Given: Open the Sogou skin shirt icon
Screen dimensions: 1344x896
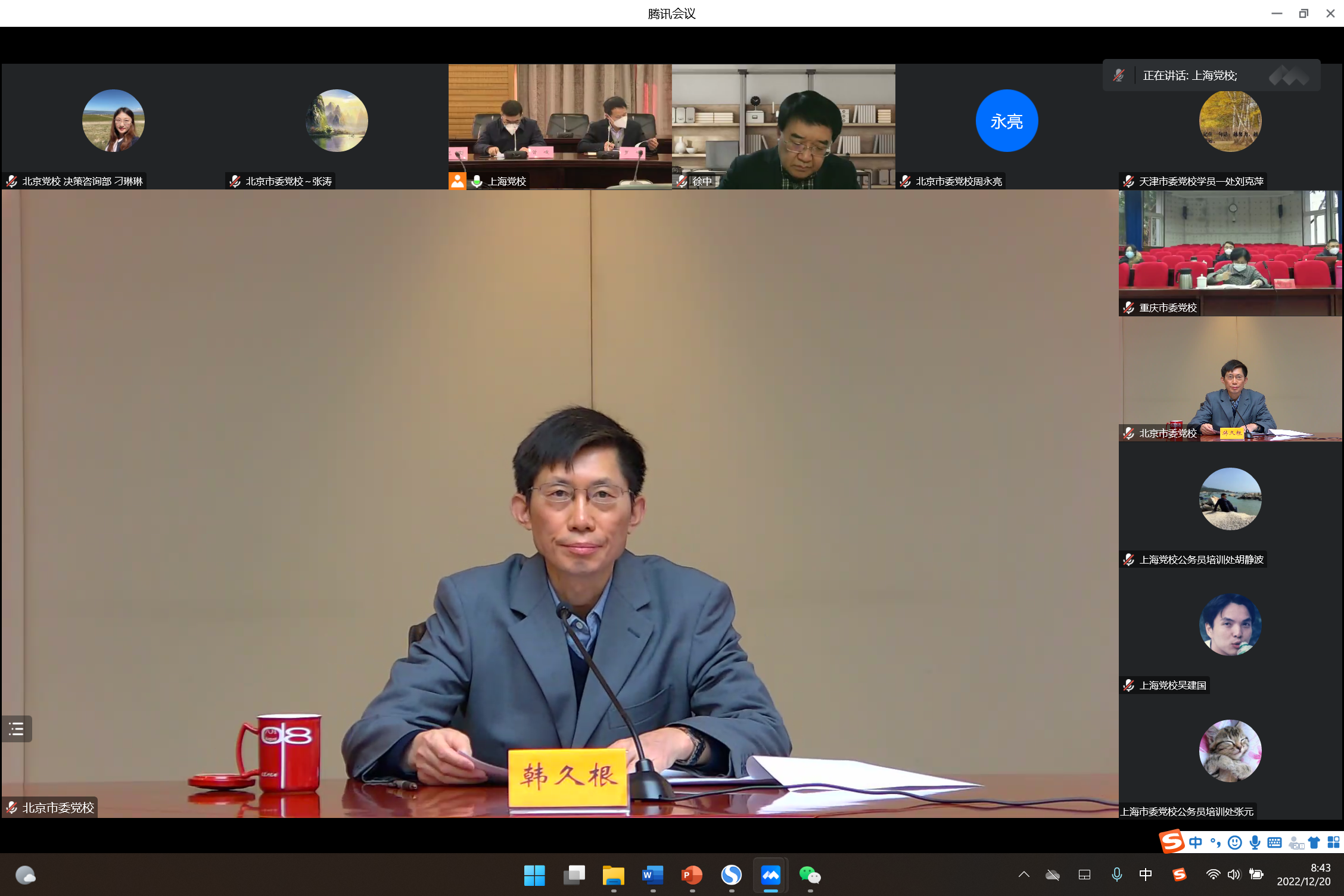Looking at the screenshot, I should pyautogui.click(x=1314, y=842).
